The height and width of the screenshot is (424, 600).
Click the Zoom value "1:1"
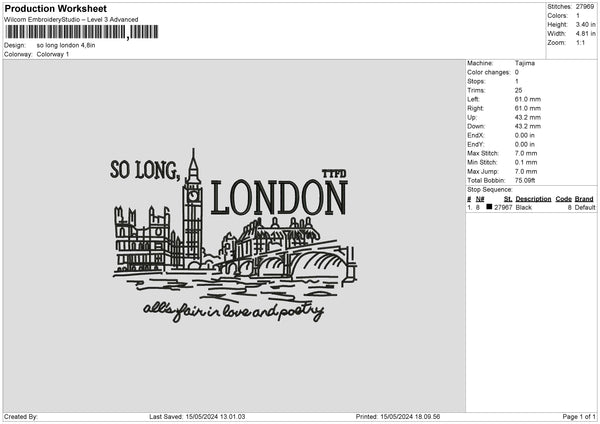[x=580, y=42]
